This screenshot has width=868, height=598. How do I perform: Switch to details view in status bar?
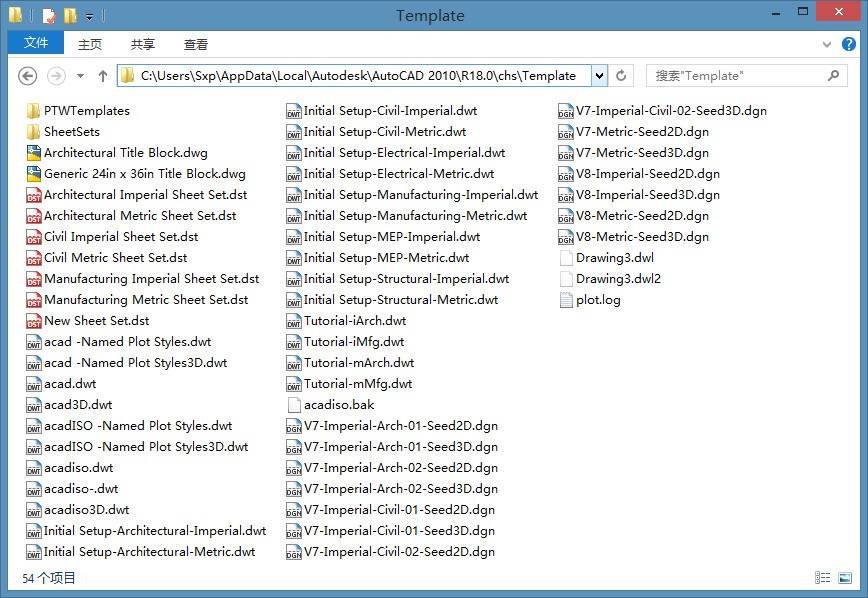point(823,578)
